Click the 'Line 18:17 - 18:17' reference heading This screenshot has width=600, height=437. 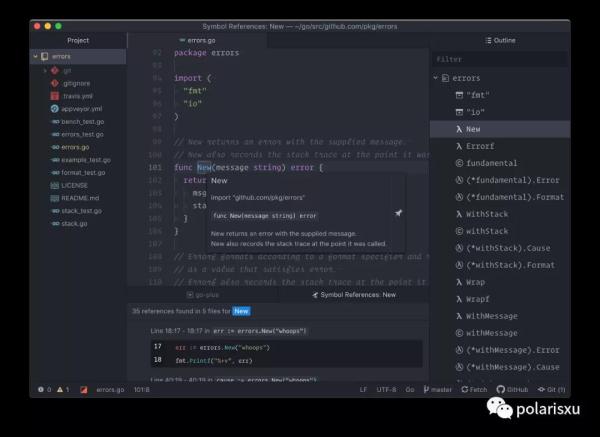click(180, 331)
